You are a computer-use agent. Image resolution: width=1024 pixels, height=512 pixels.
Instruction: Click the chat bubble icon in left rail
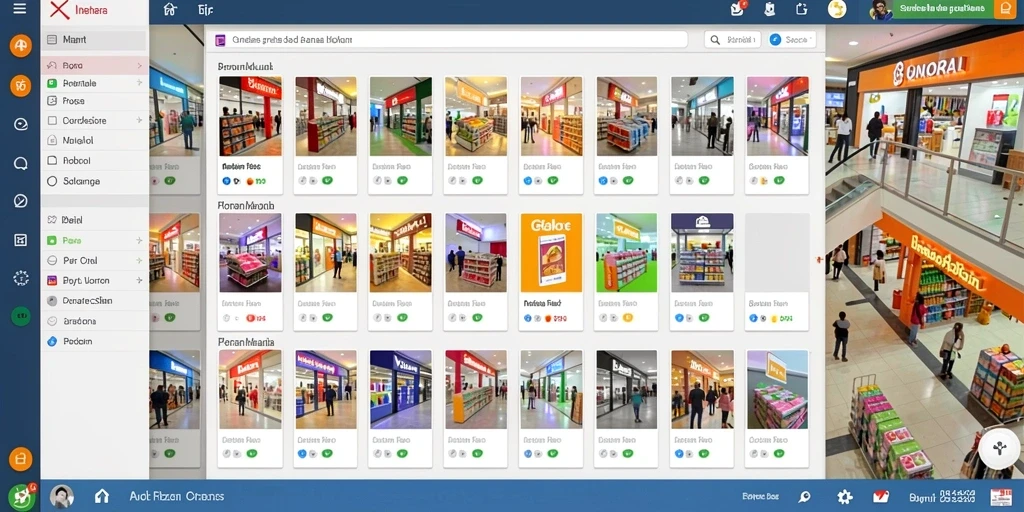pos(20,163)
